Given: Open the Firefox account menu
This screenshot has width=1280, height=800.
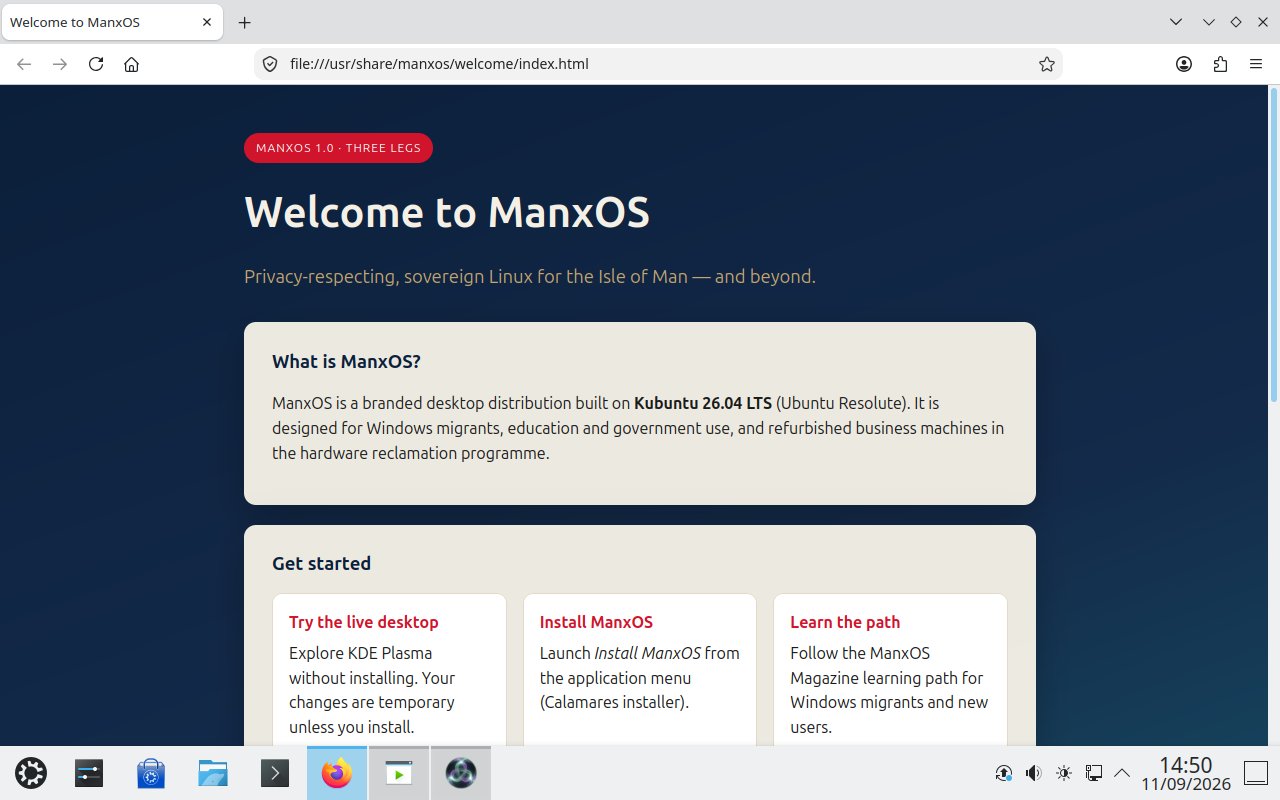Looking at the screenshot, I should 1184,64.
